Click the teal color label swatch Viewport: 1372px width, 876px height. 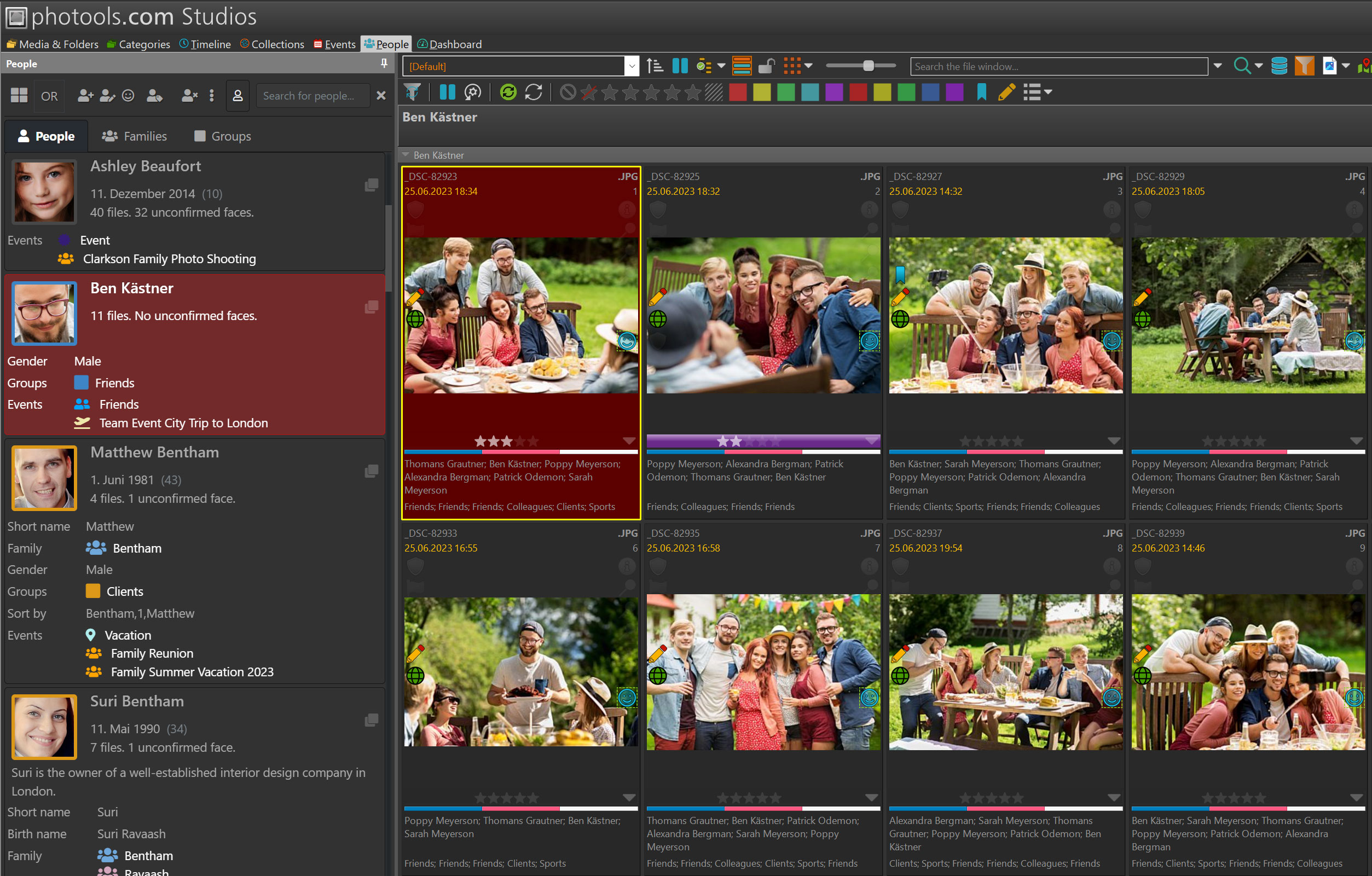[x=809, y=92]
